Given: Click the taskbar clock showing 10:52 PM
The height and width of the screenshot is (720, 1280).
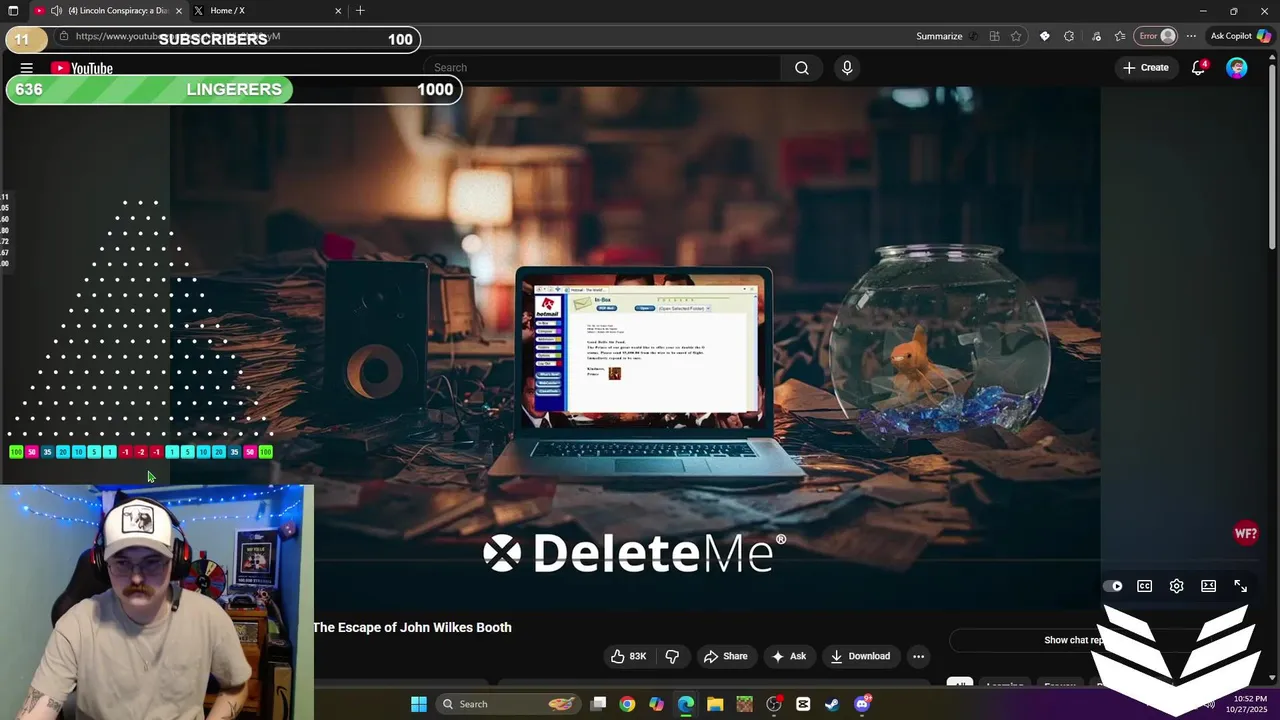Looking at the screenshot, I should [x=1250, y=704].
